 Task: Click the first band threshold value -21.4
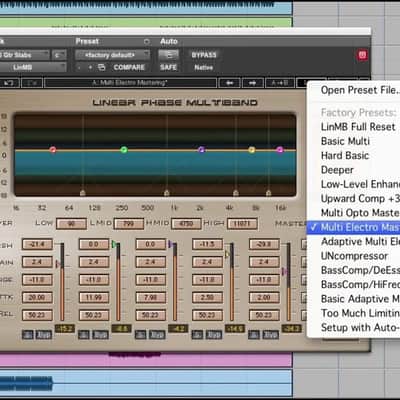[37, 244]
